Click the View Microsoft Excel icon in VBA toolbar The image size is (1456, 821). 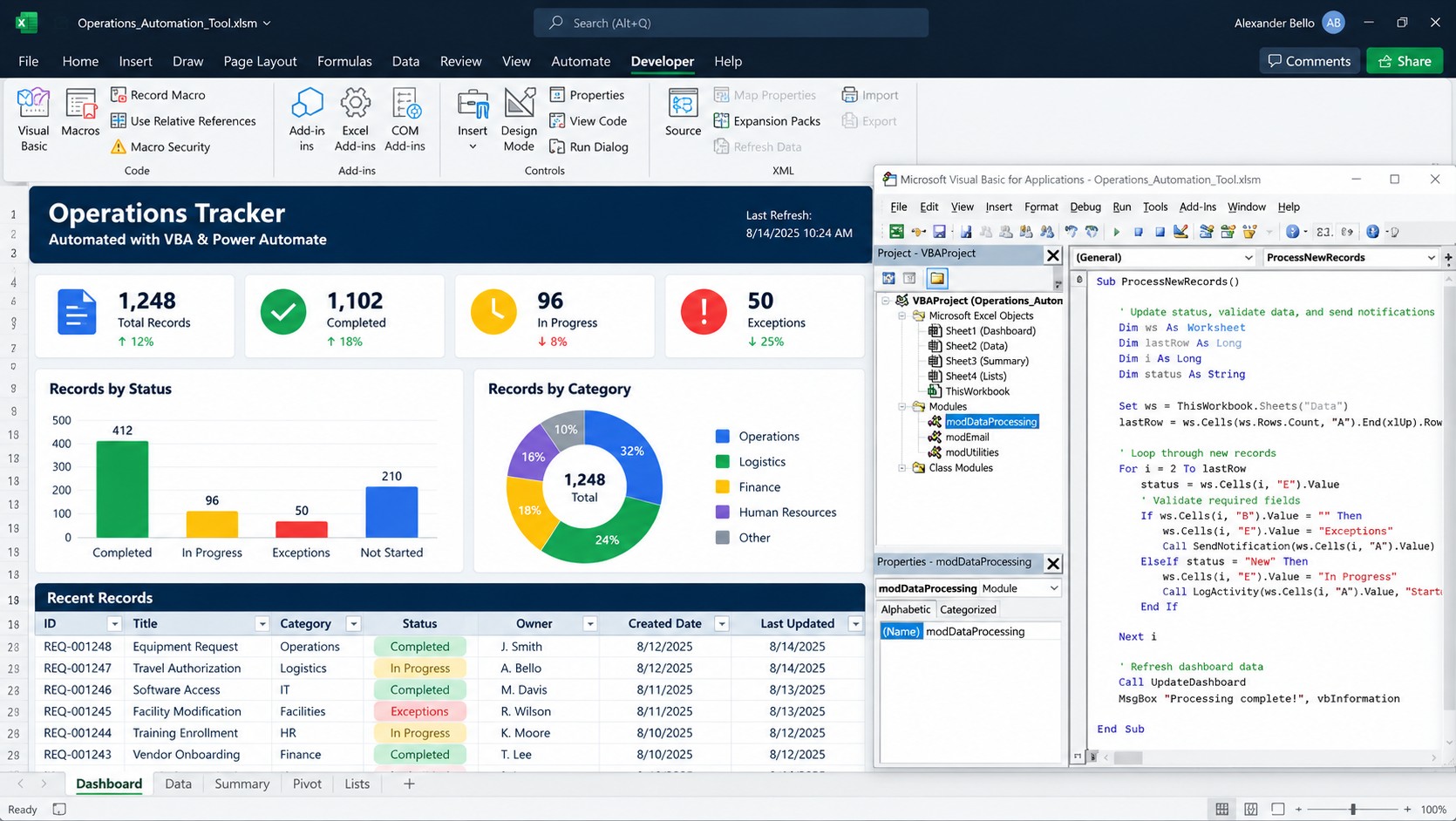click(896, 232)
